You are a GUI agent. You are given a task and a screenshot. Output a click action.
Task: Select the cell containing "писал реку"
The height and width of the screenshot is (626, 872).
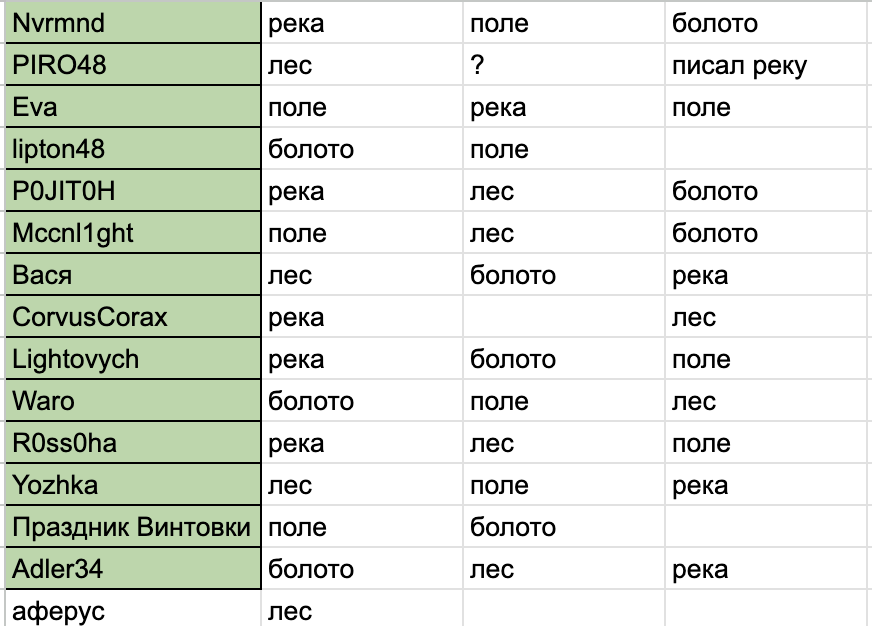click(x=768, y=65)
